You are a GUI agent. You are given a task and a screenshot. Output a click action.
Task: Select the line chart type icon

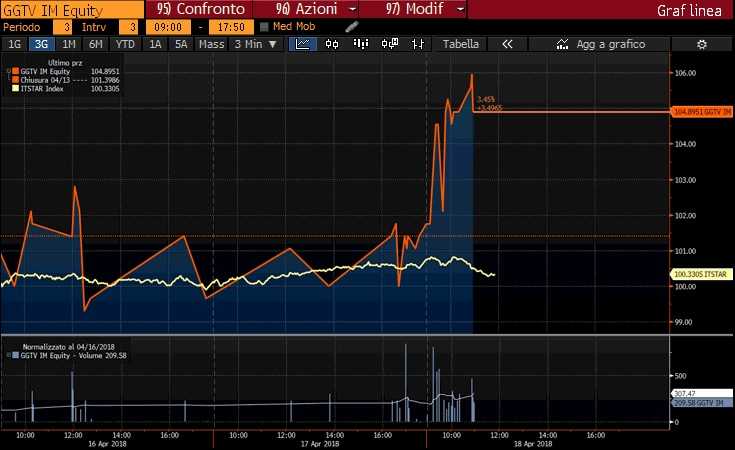[x=302, y=44]
